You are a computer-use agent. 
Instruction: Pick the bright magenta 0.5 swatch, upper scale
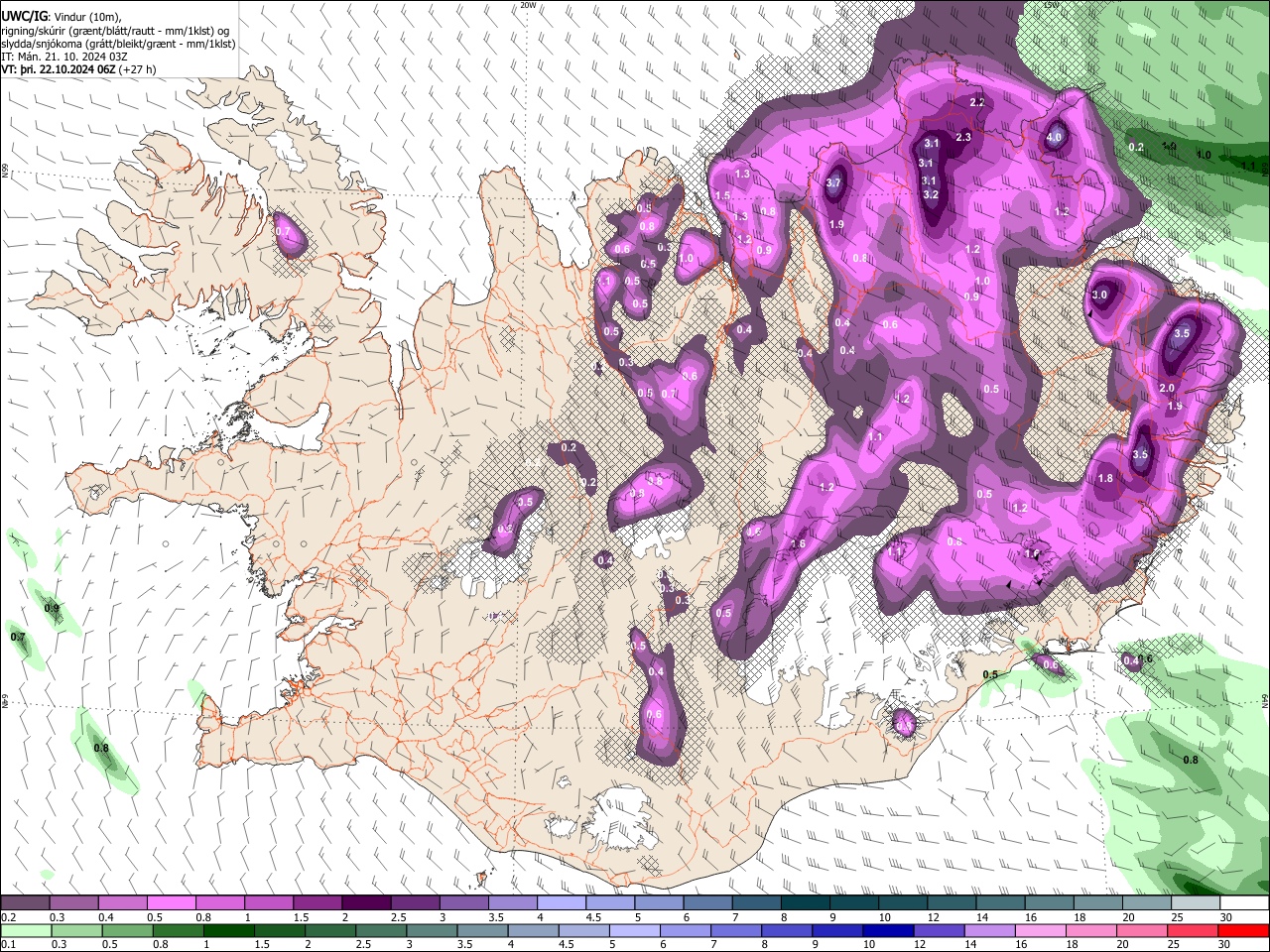point(171,902)
